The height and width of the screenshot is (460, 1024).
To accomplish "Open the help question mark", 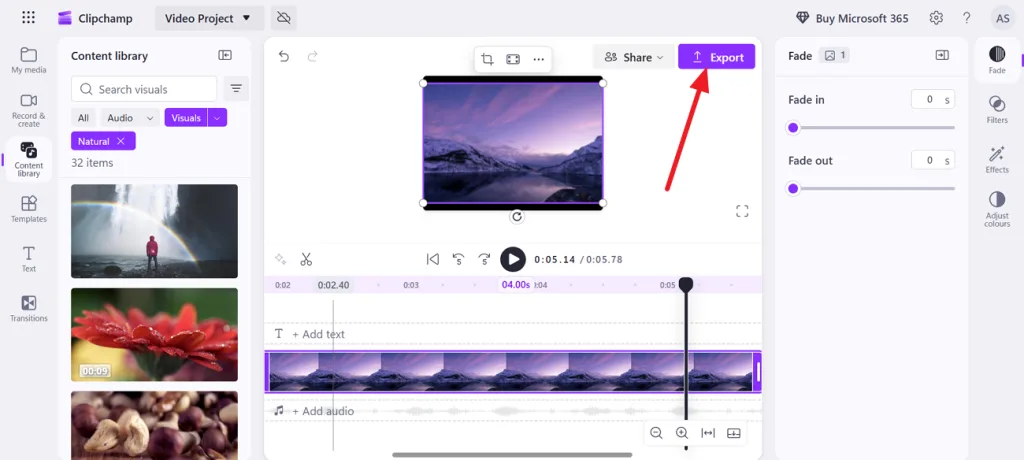I will pyautogui.click(x=967, y=18).
